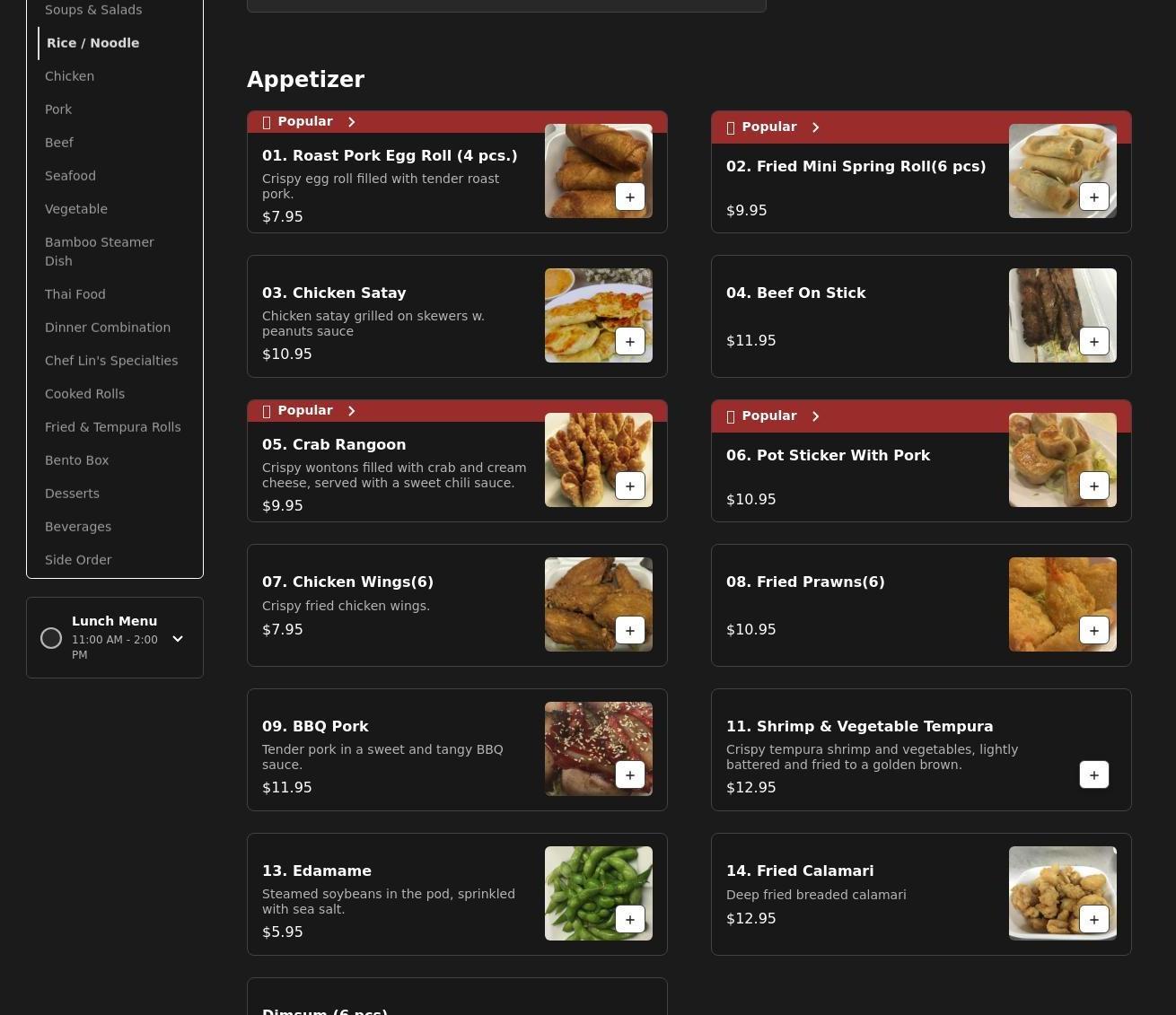Viewport: 1176px width, 1015px height.
Task: Add Crab Rangoon using plus icon
Action: tap(629, 486)
